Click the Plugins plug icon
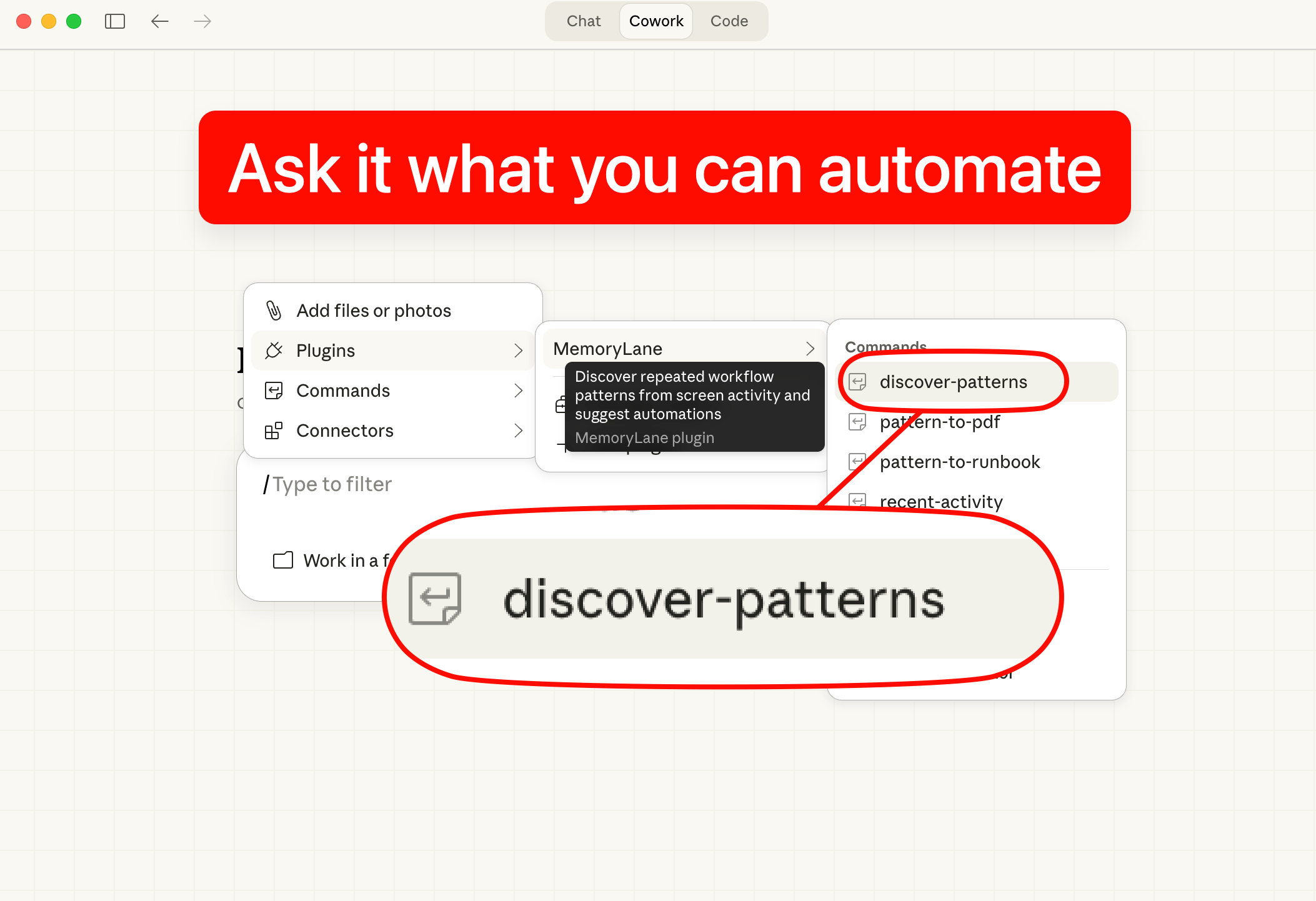Screen dimensions: 1316x901 tap(274, 351)
